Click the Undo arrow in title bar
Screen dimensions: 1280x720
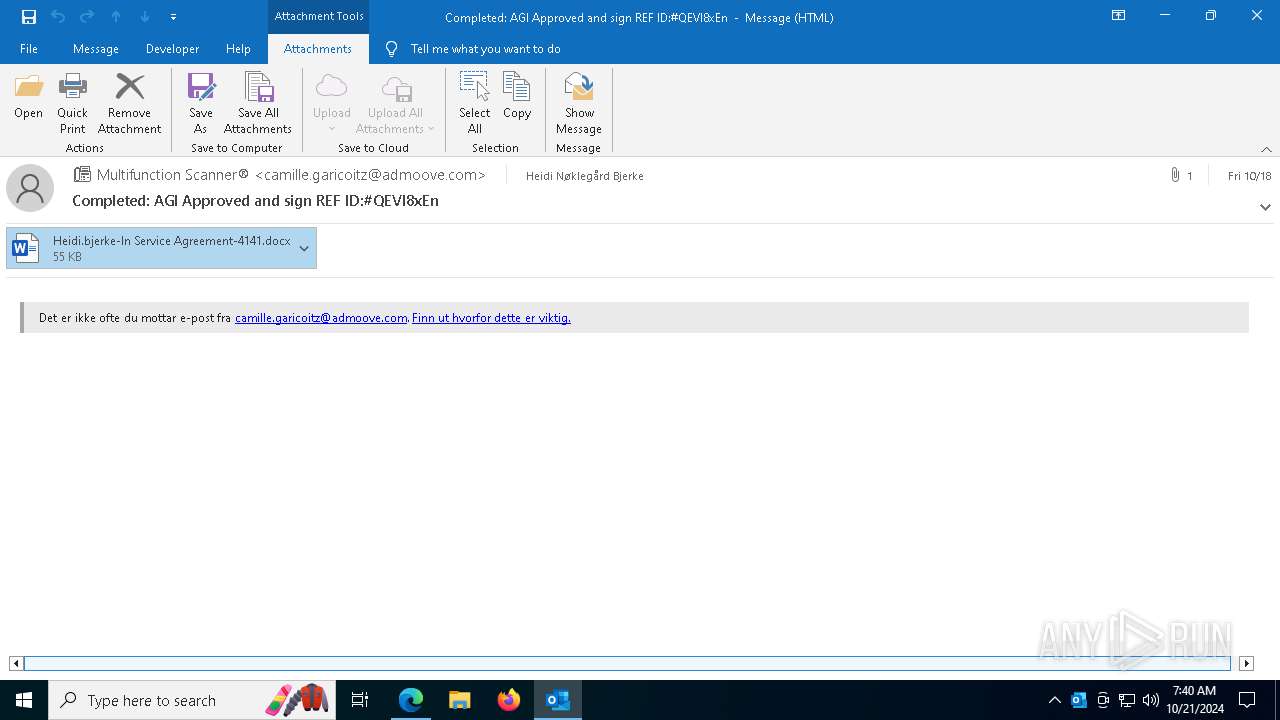tap(58, 17)
